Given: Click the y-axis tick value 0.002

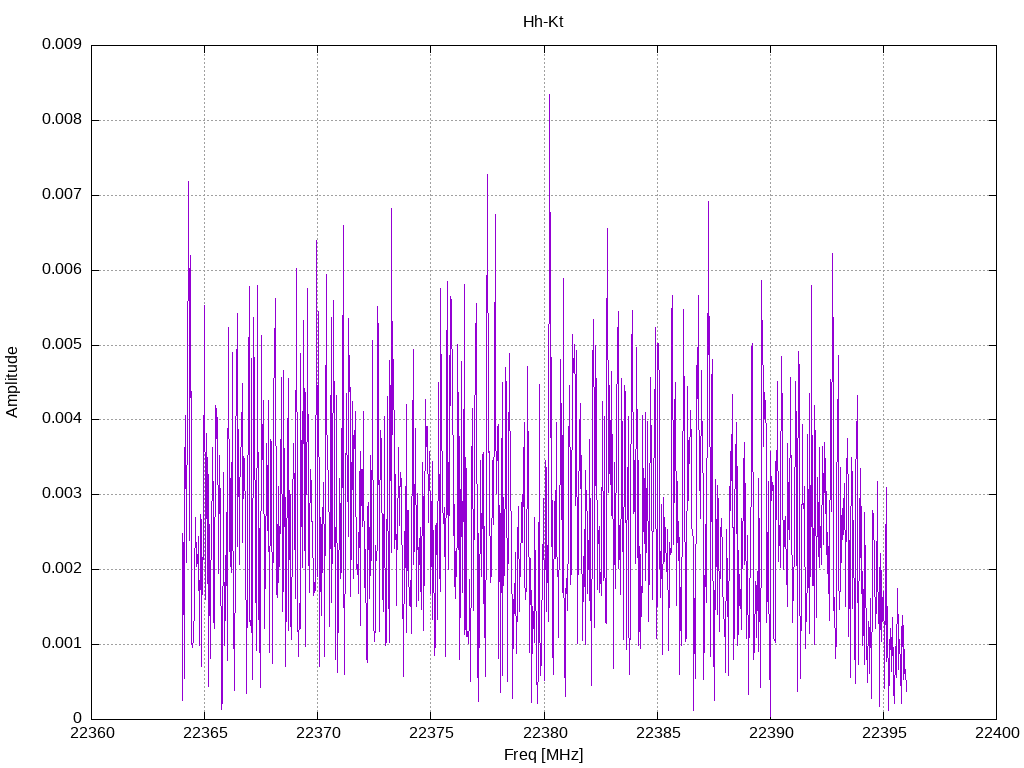Looking at the screenshot, I should pyautogui.click(x=62, y=569).
